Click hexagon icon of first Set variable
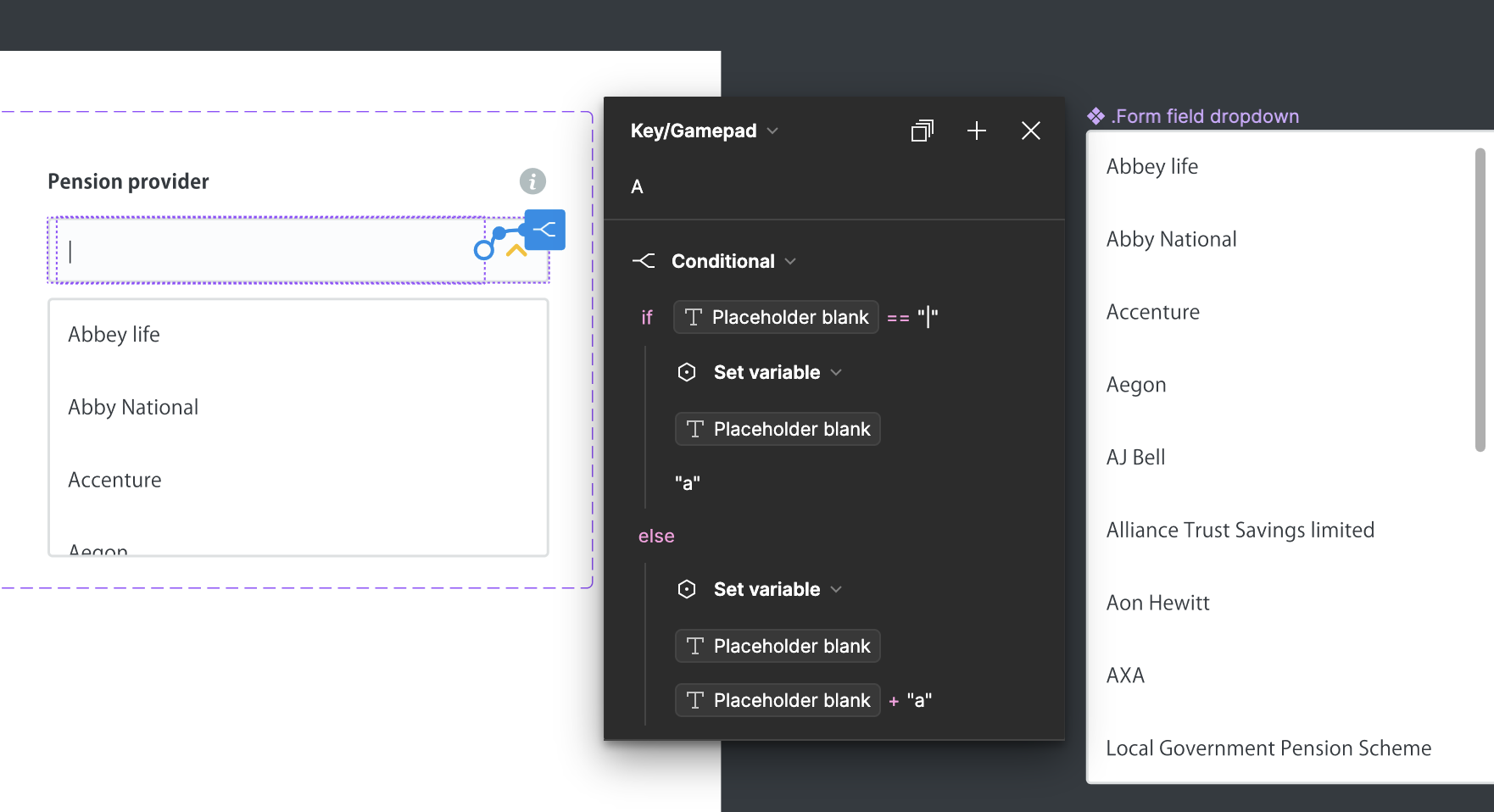Image resolution: width=1494 pixels, height=812 pixels. click(687, 372)
